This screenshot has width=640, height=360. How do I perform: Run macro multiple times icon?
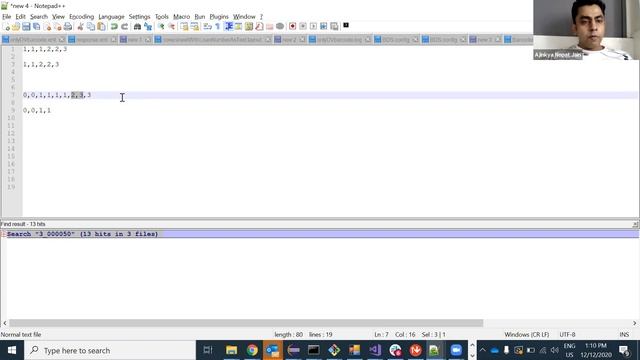[324, 27]
